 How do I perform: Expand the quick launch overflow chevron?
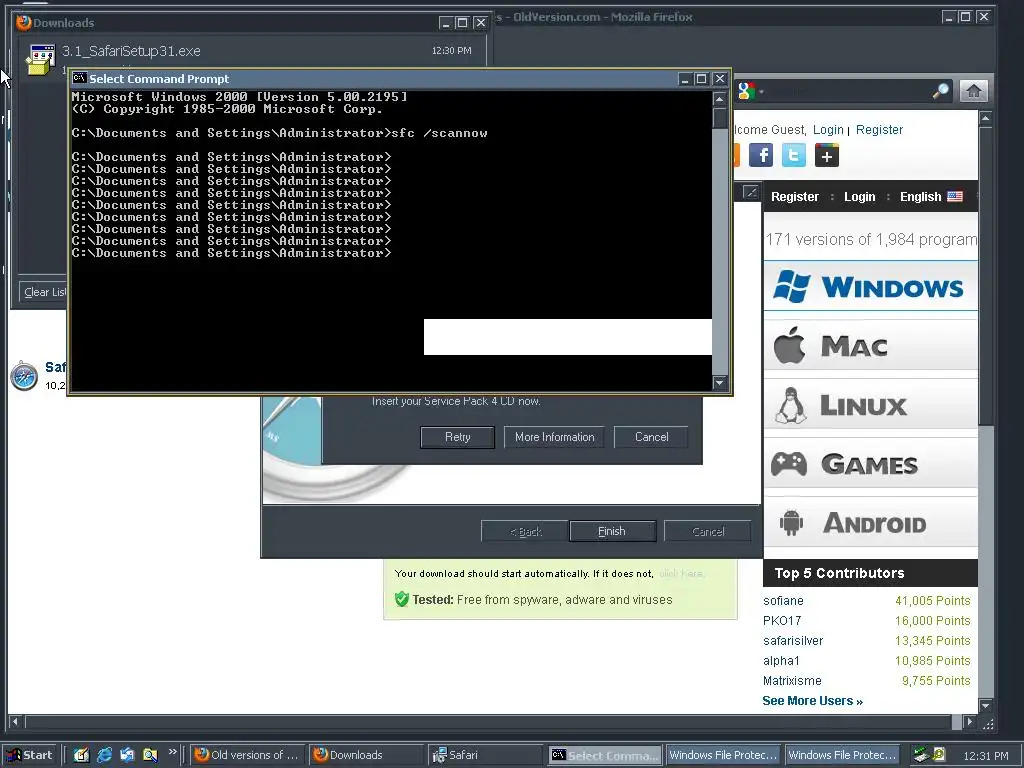tap(172, 752)
